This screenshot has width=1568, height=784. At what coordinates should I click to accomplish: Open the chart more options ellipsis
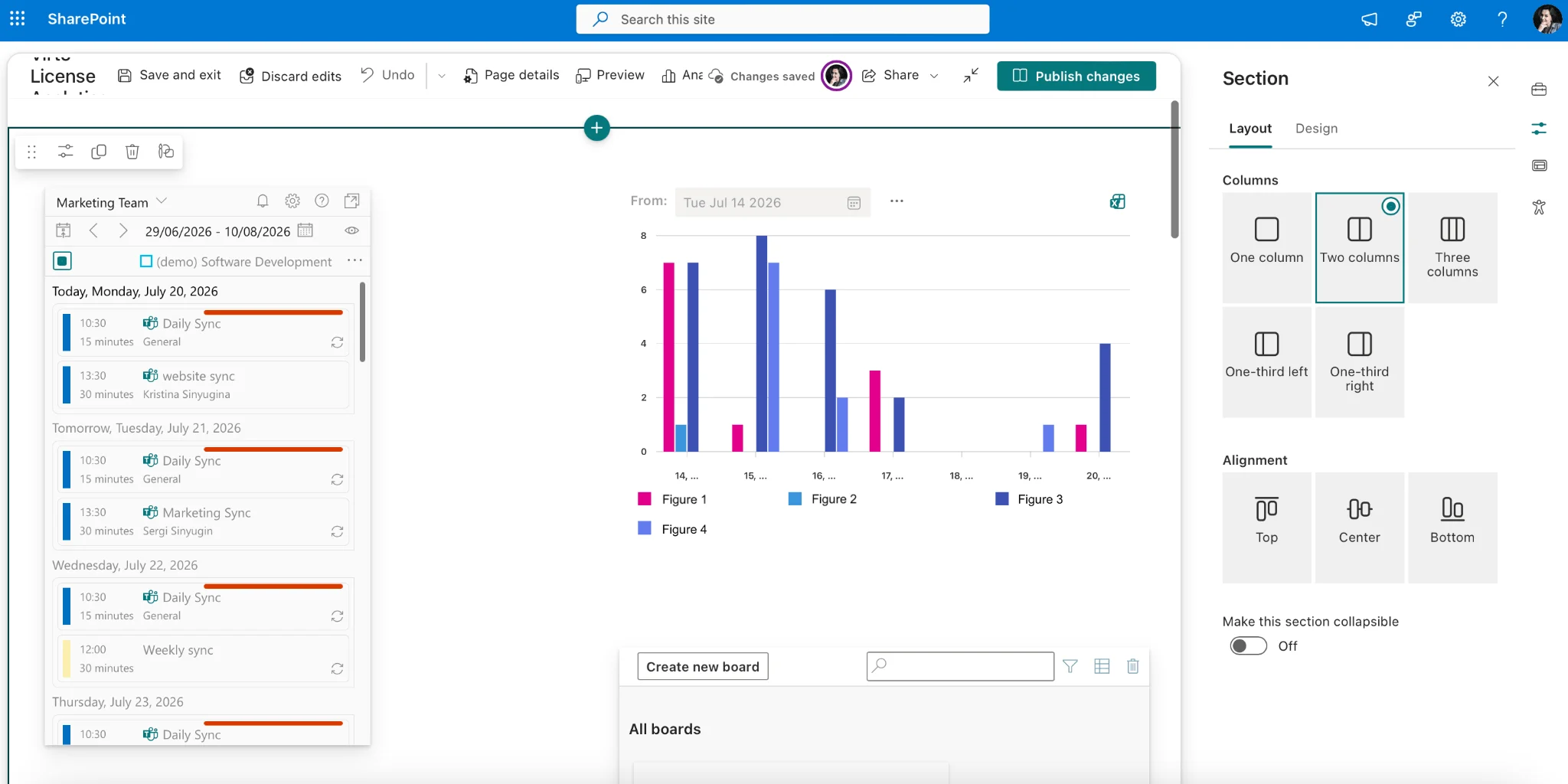point(897,201)
